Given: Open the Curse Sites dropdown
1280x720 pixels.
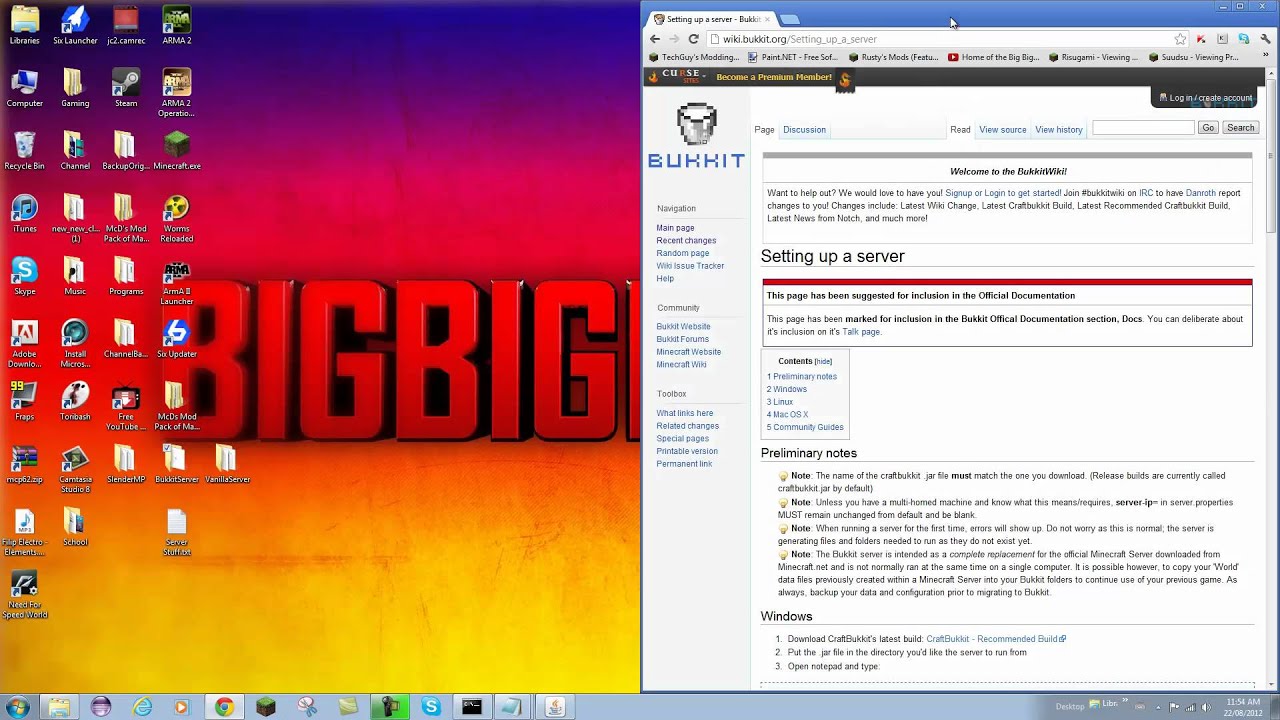Looking at the screenshot, I should (x=679, y=77).
